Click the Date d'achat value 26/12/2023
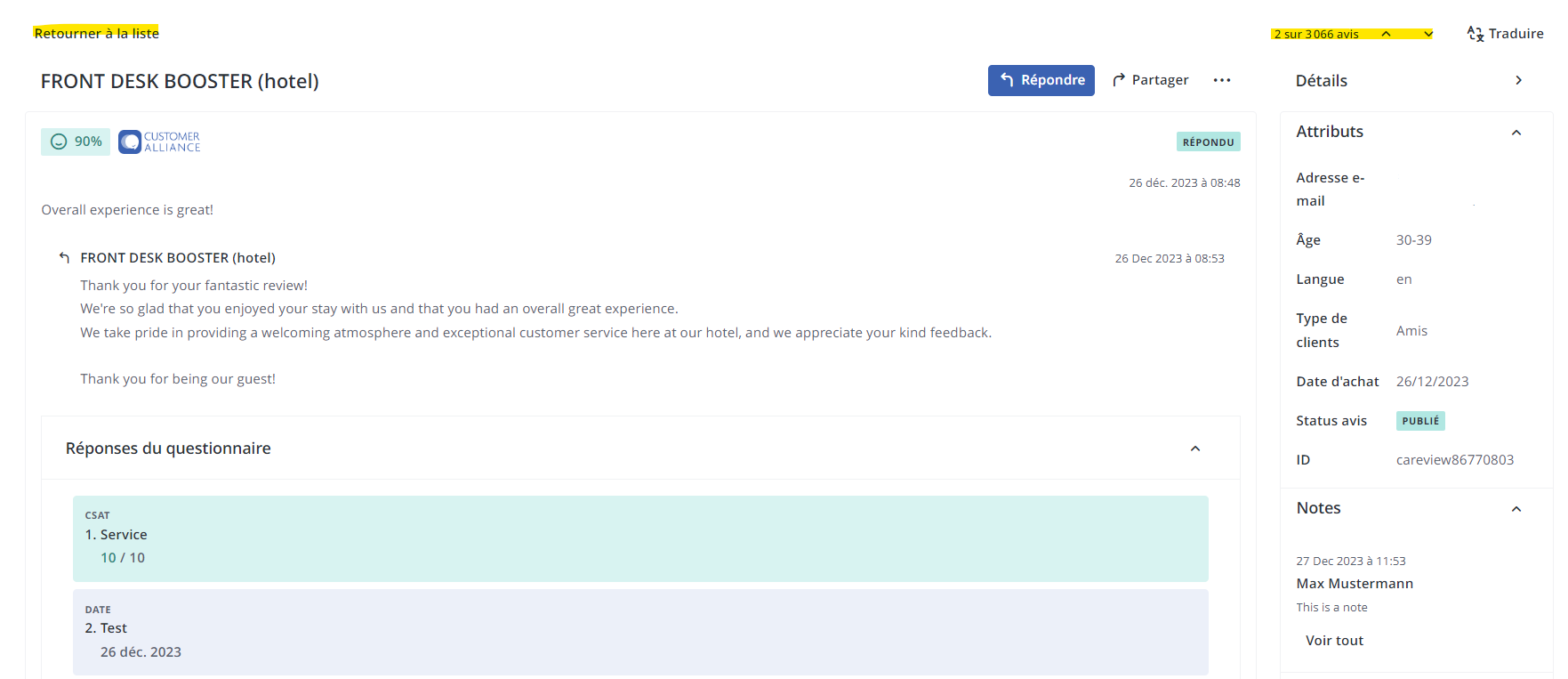The width and height of the screenshot is (1568, 679). [1433, 382]
